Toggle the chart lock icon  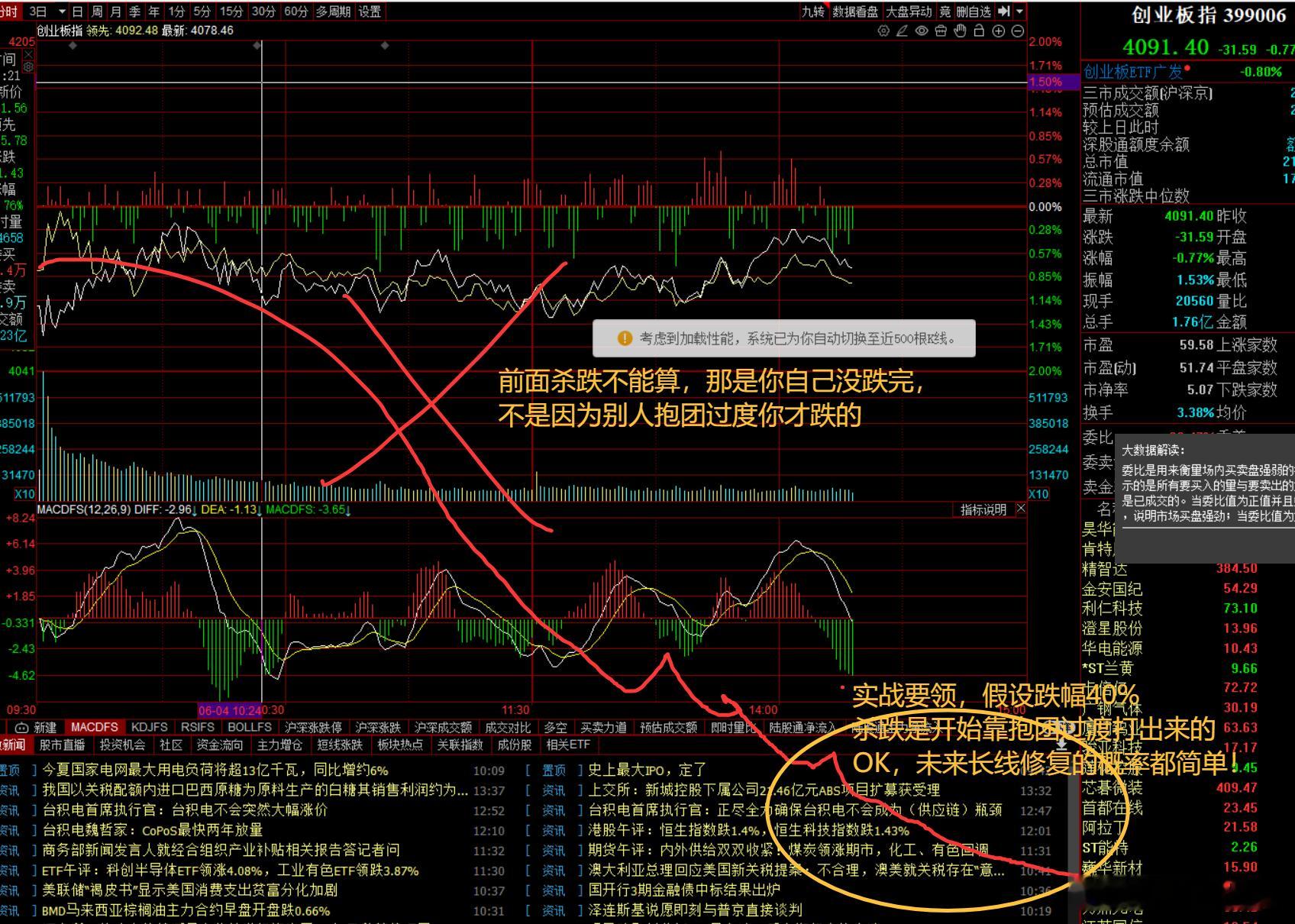pos(979,31)
